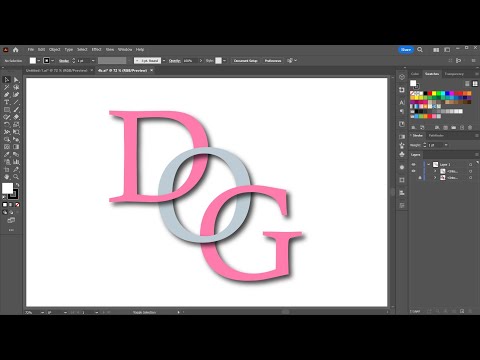
Task: Unlock the locked bottom sublayer
Action: (420, 178)
